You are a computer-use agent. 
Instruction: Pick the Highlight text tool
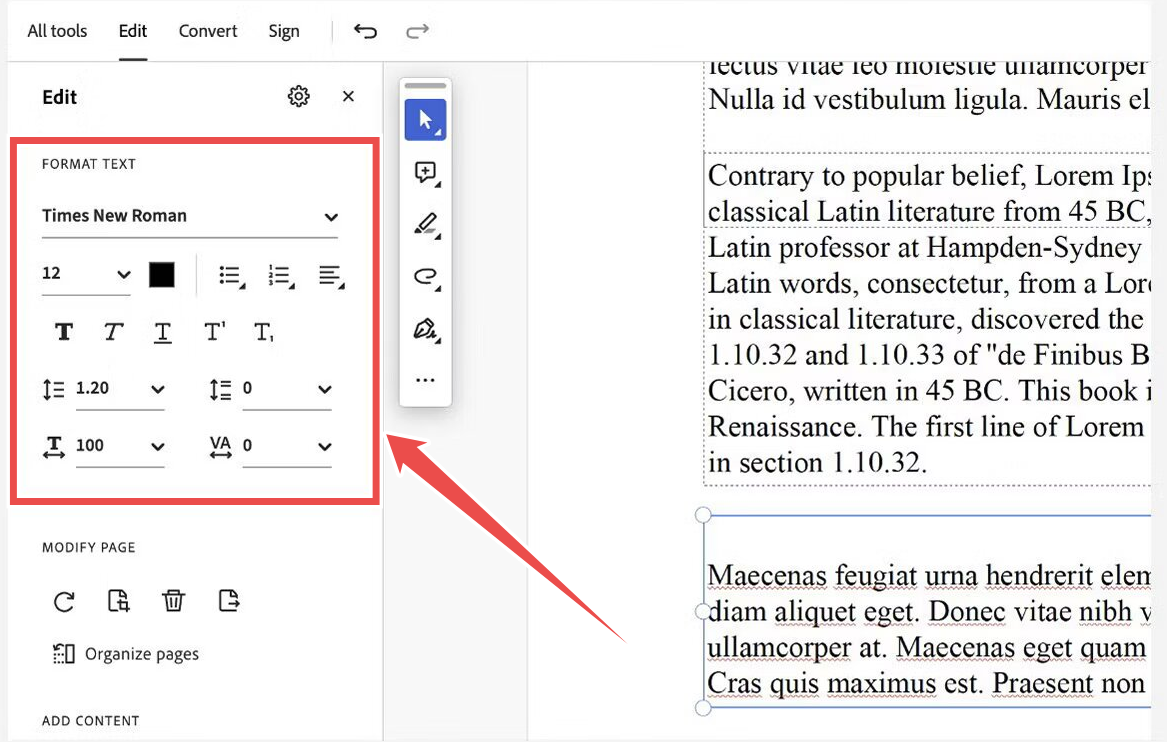pos(425,223)
